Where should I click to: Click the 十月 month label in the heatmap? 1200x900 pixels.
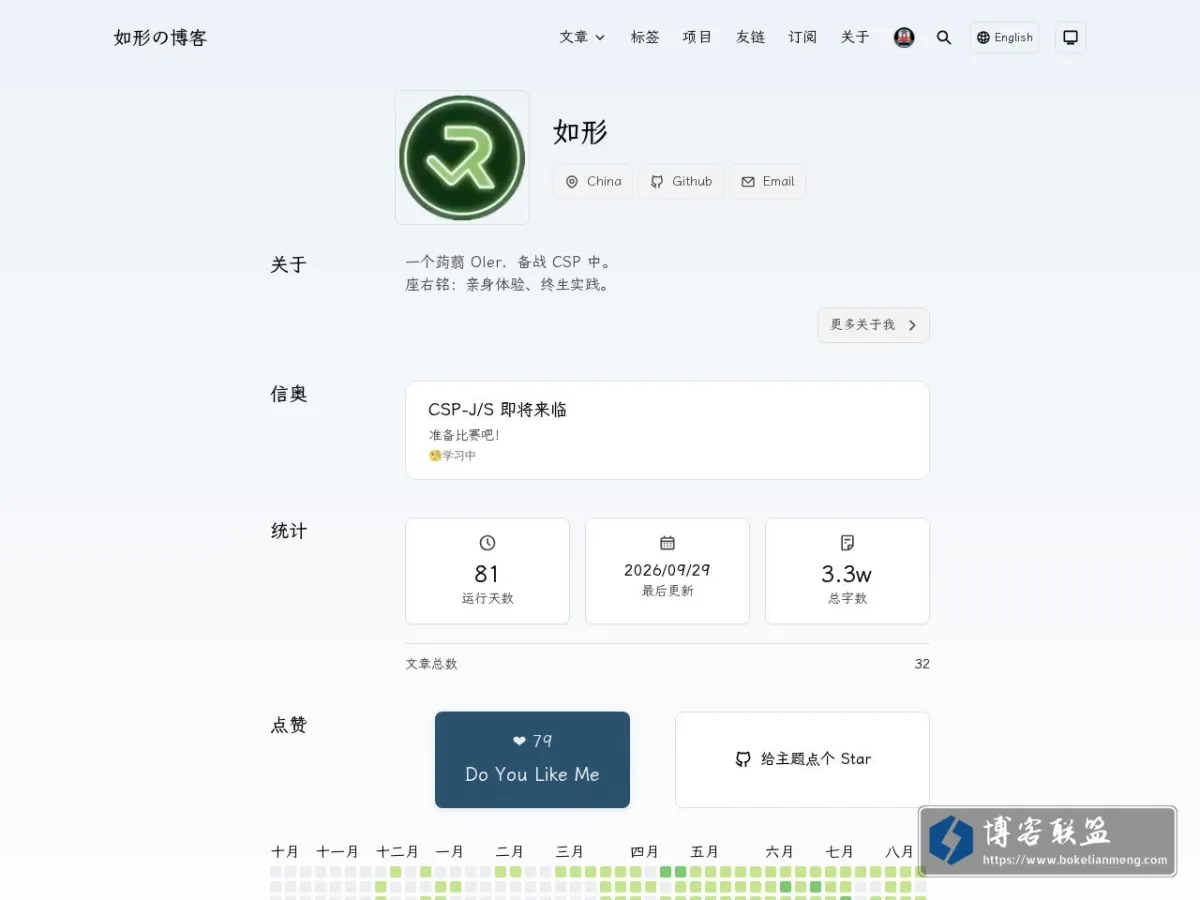[x=285, y=852]
